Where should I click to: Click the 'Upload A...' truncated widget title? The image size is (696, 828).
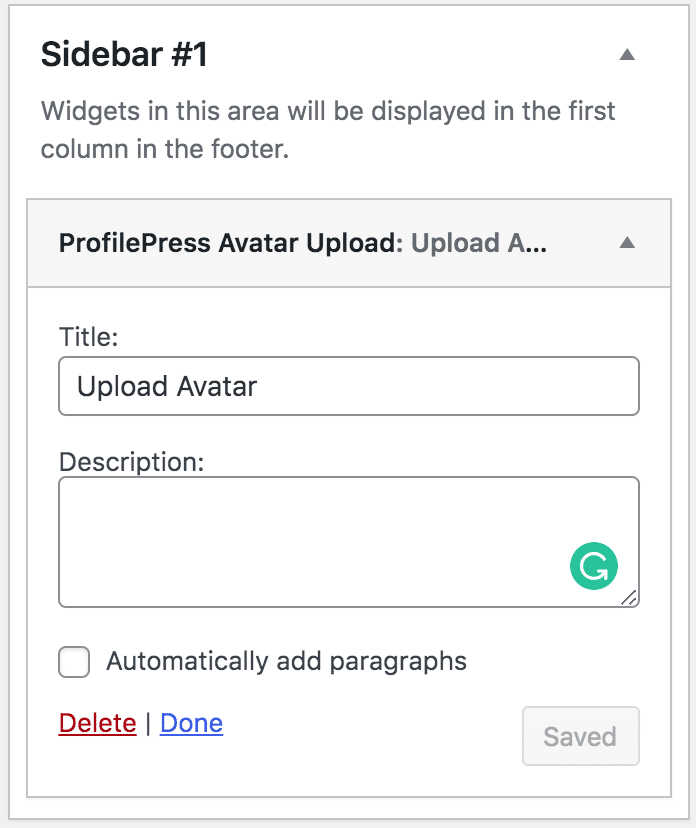click(x=479, y=243)
